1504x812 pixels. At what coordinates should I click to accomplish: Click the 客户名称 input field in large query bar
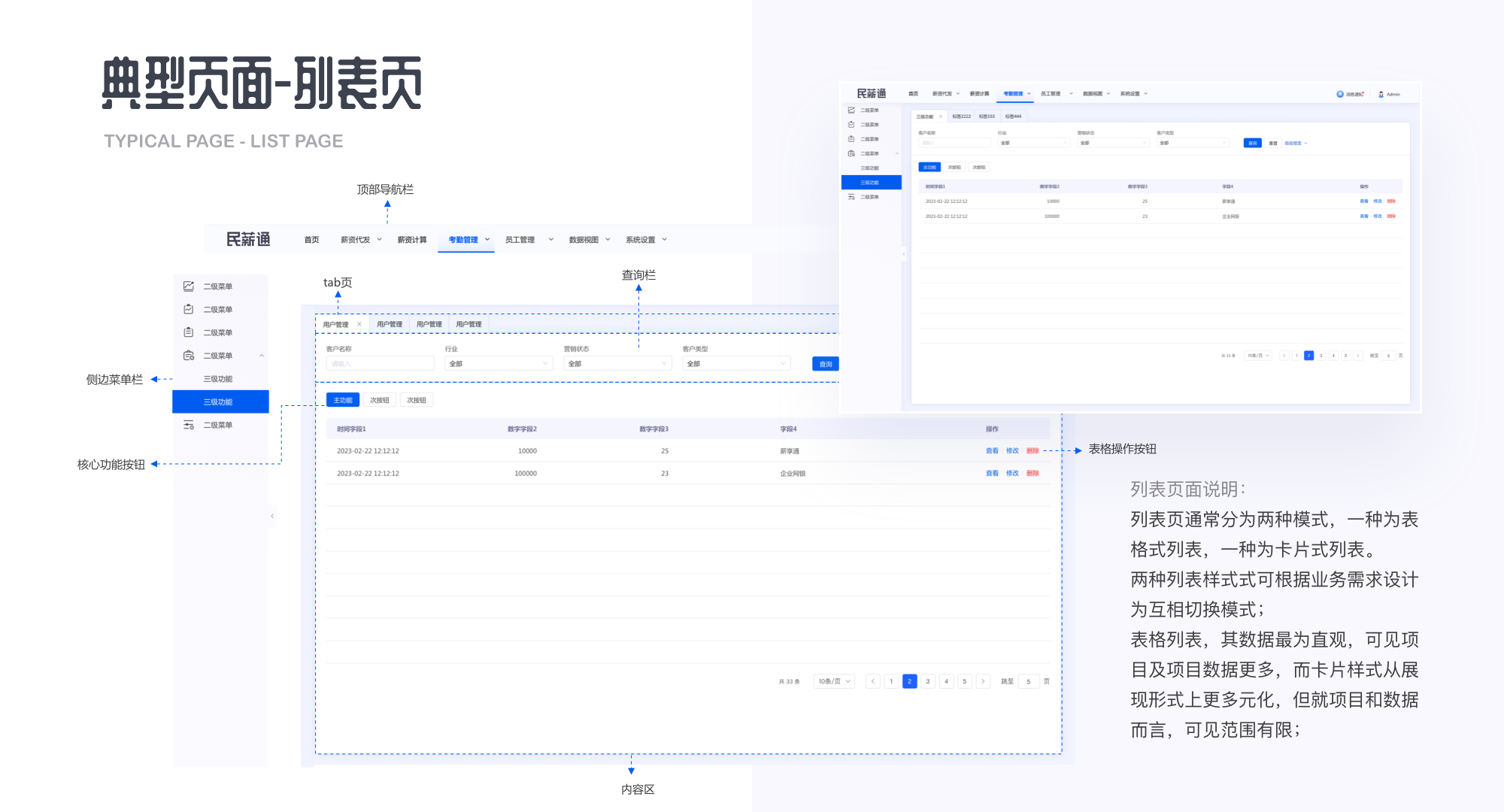pos(380,364)
